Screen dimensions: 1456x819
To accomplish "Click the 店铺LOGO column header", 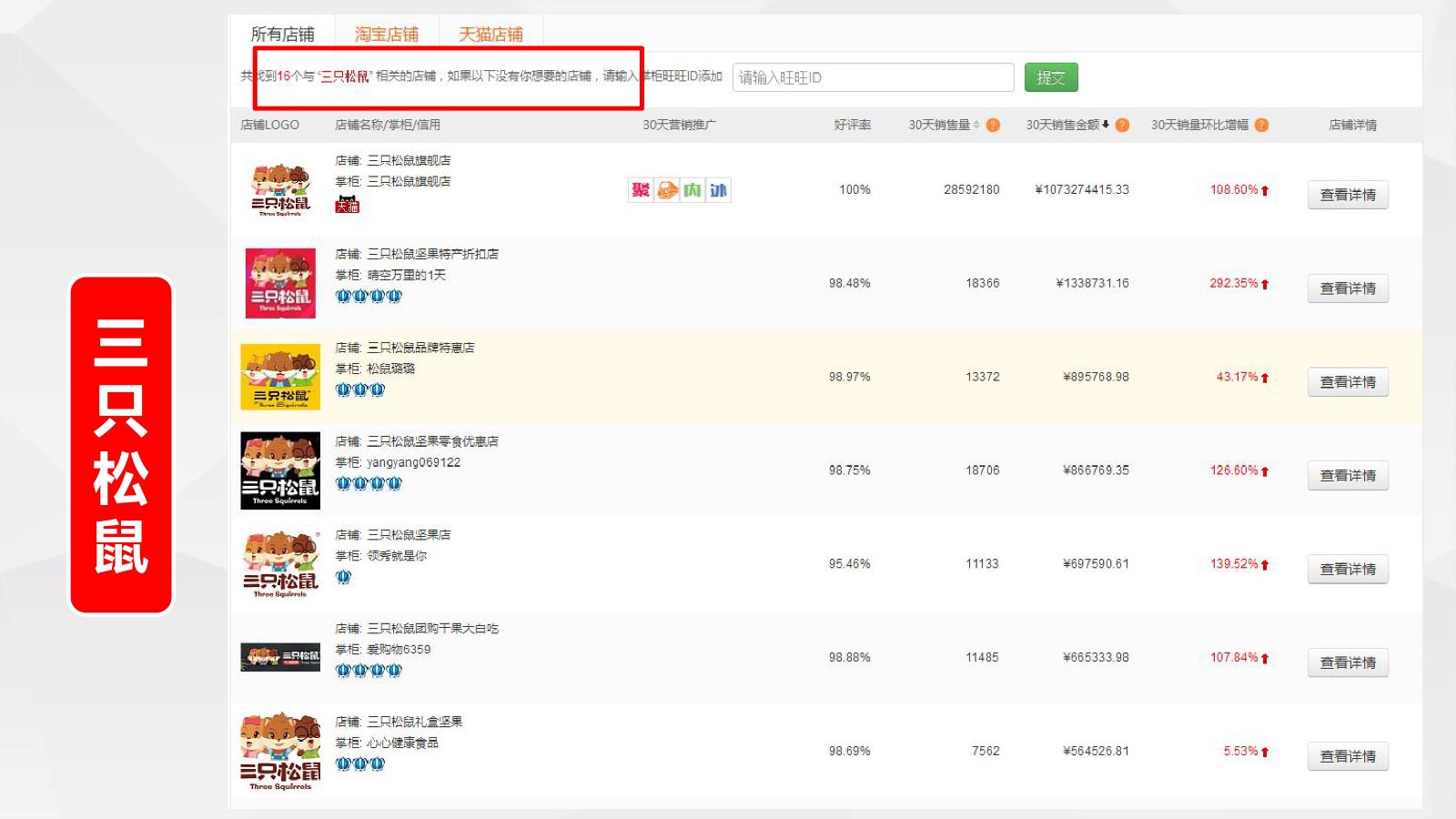I will point(269,126).
